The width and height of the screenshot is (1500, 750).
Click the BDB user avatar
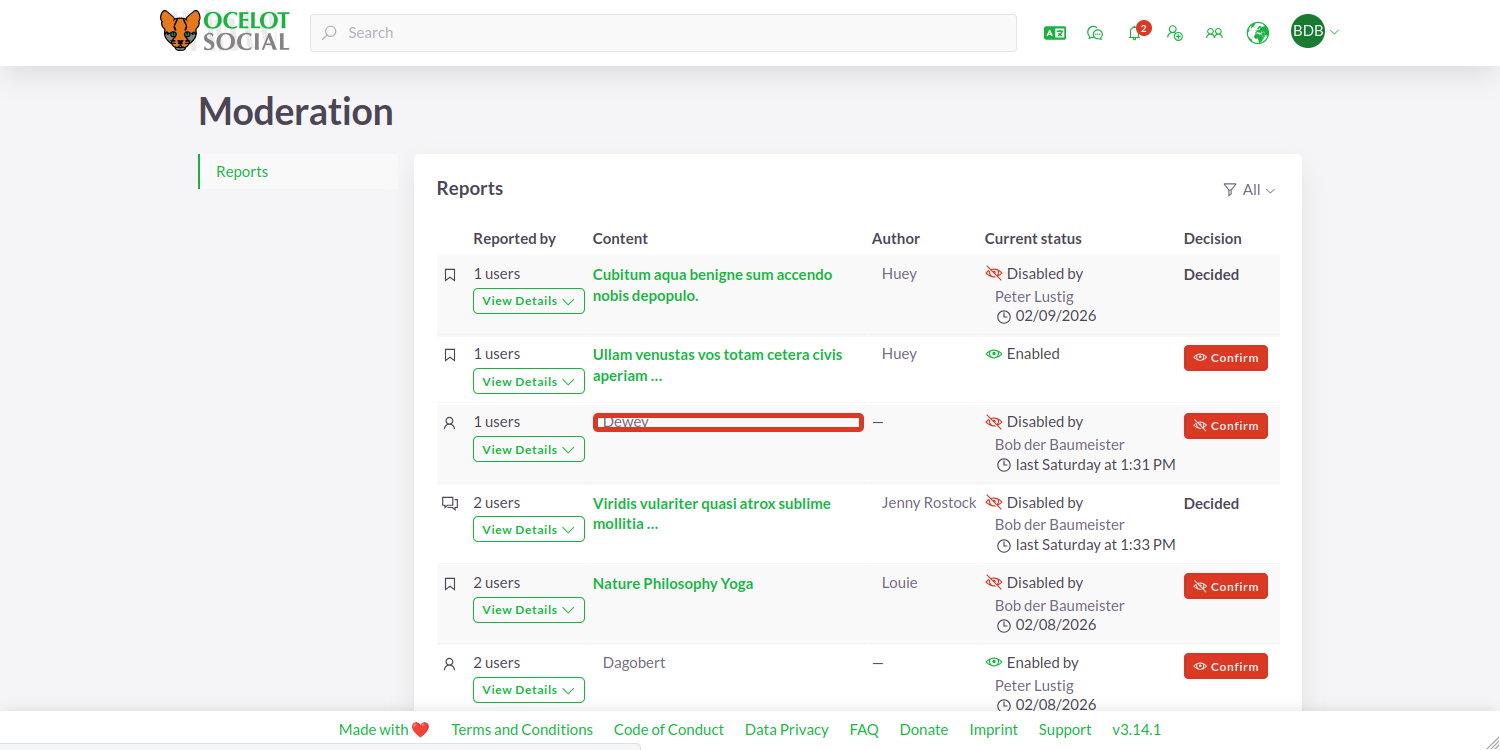pos(1307,32)
